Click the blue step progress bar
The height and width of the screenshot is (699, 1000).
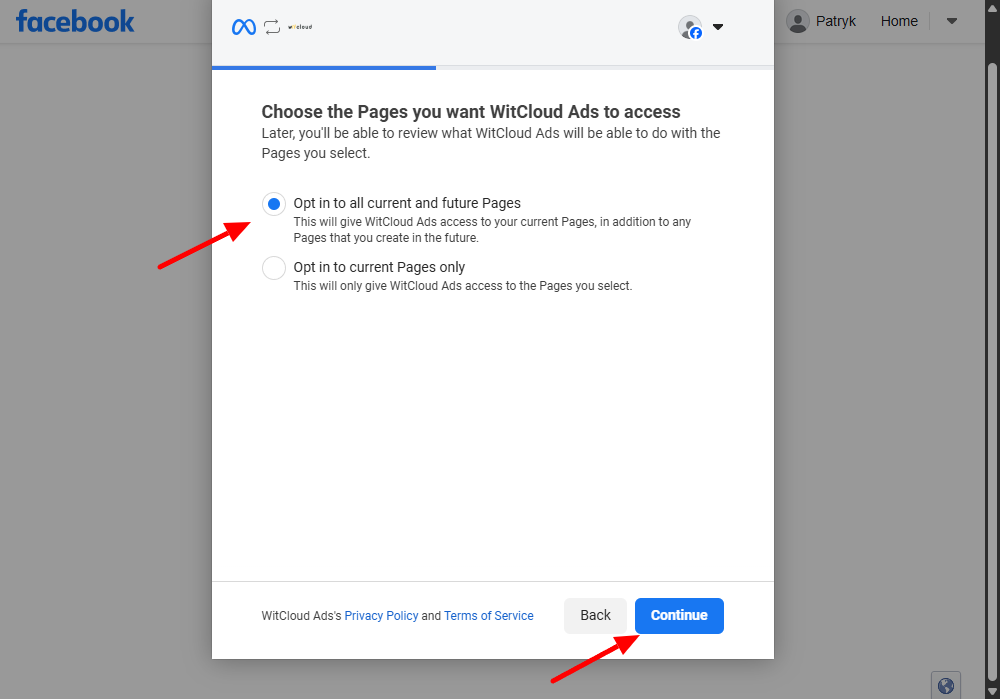[324, 68]
